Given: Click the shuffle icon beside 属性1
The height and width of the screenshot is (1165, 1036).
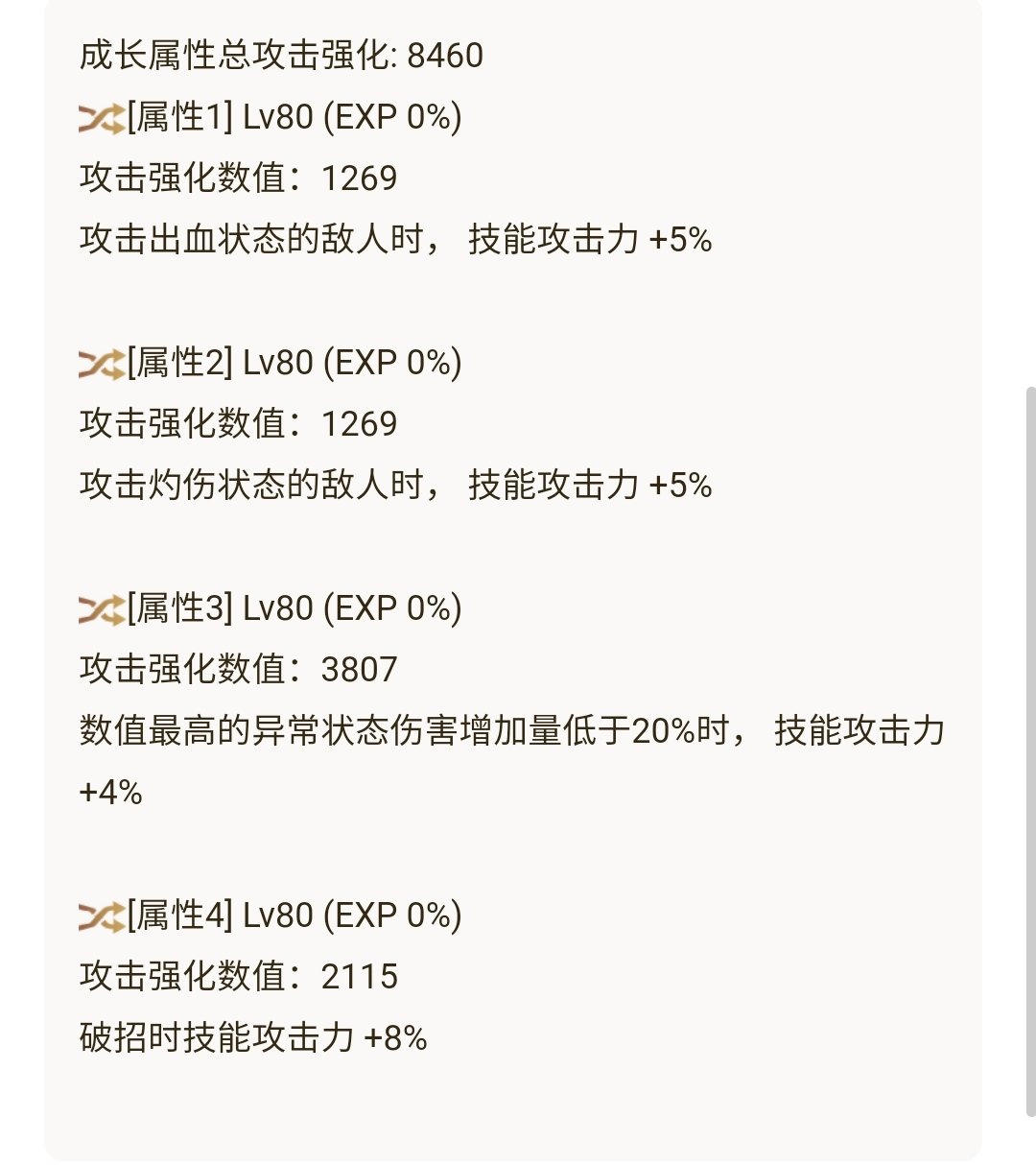Looking at the screenshot, I should click(102, 119).
